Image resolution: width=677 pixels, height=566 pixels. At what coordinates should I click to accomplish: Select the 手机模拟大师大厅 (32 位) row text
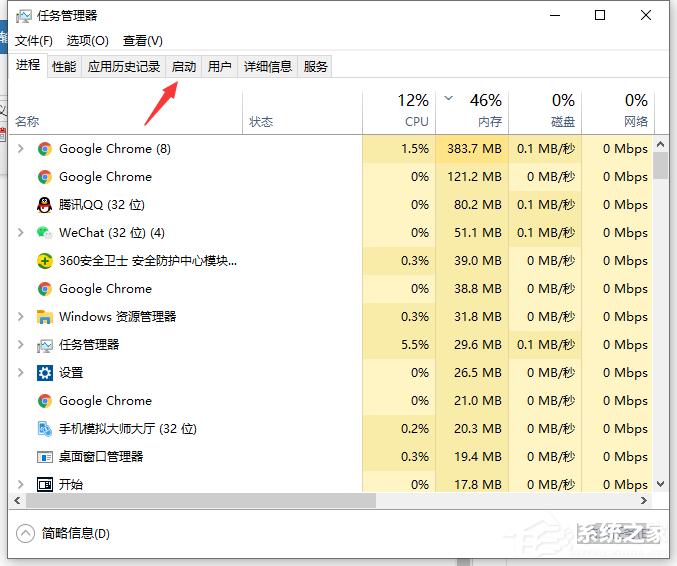pyautogui.click(x=128, y=429)
